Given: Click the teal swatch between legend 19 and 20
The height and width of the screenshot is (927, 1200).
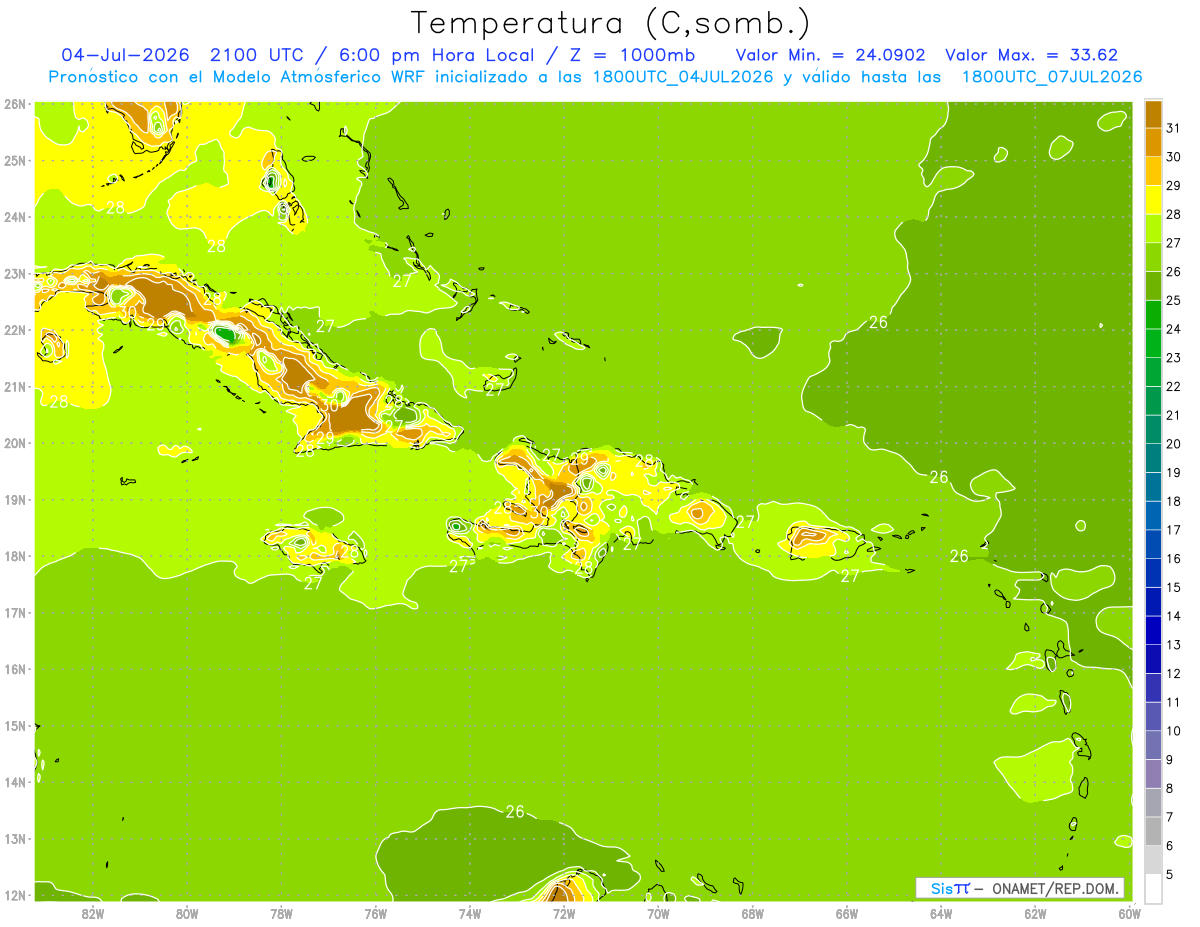Looking at the screenshot, I should click(x=1153, y=458).
